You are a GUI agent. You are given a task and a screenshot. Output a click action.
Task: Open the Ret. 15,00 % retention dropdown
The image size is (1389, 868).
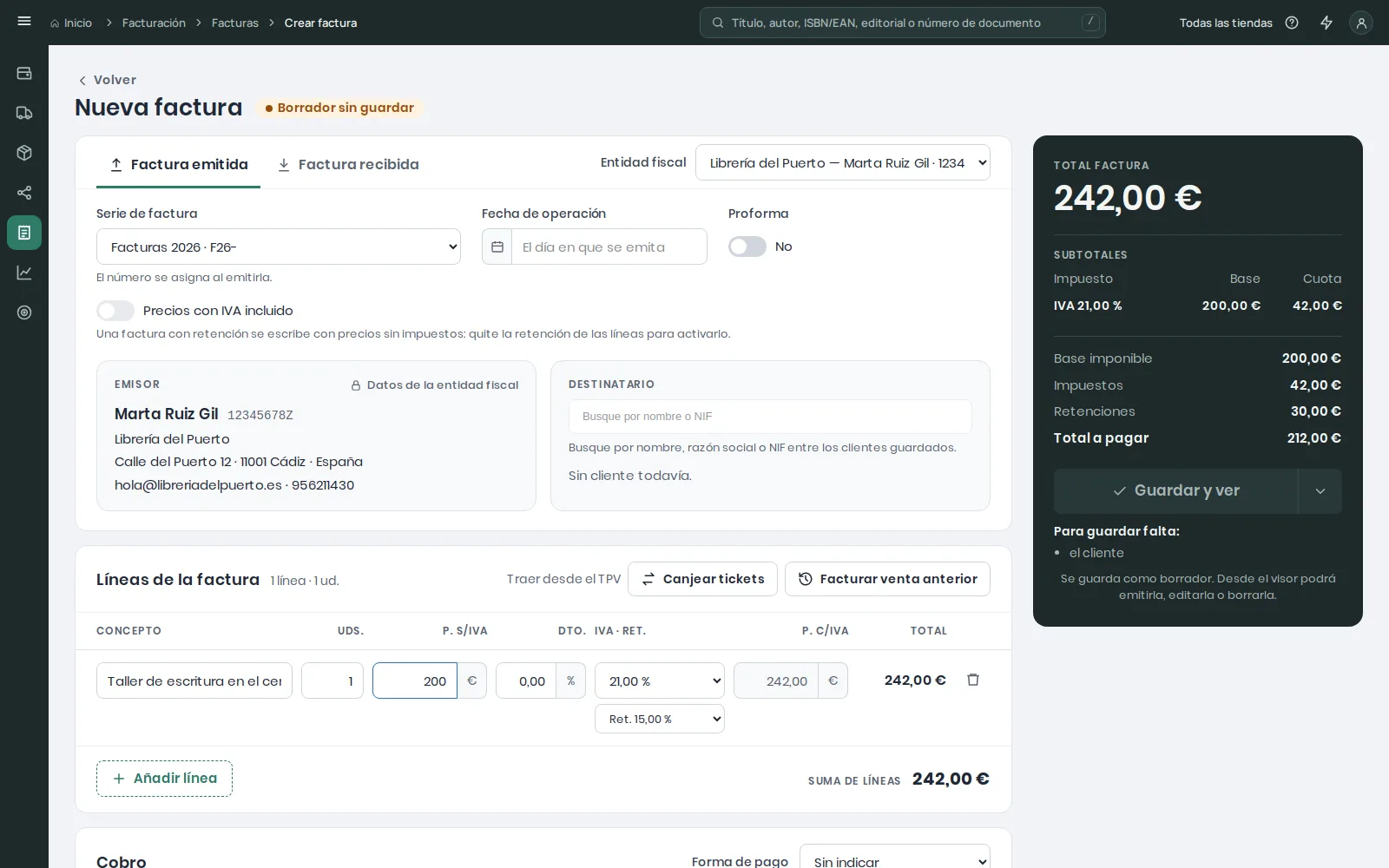point(660,719)
